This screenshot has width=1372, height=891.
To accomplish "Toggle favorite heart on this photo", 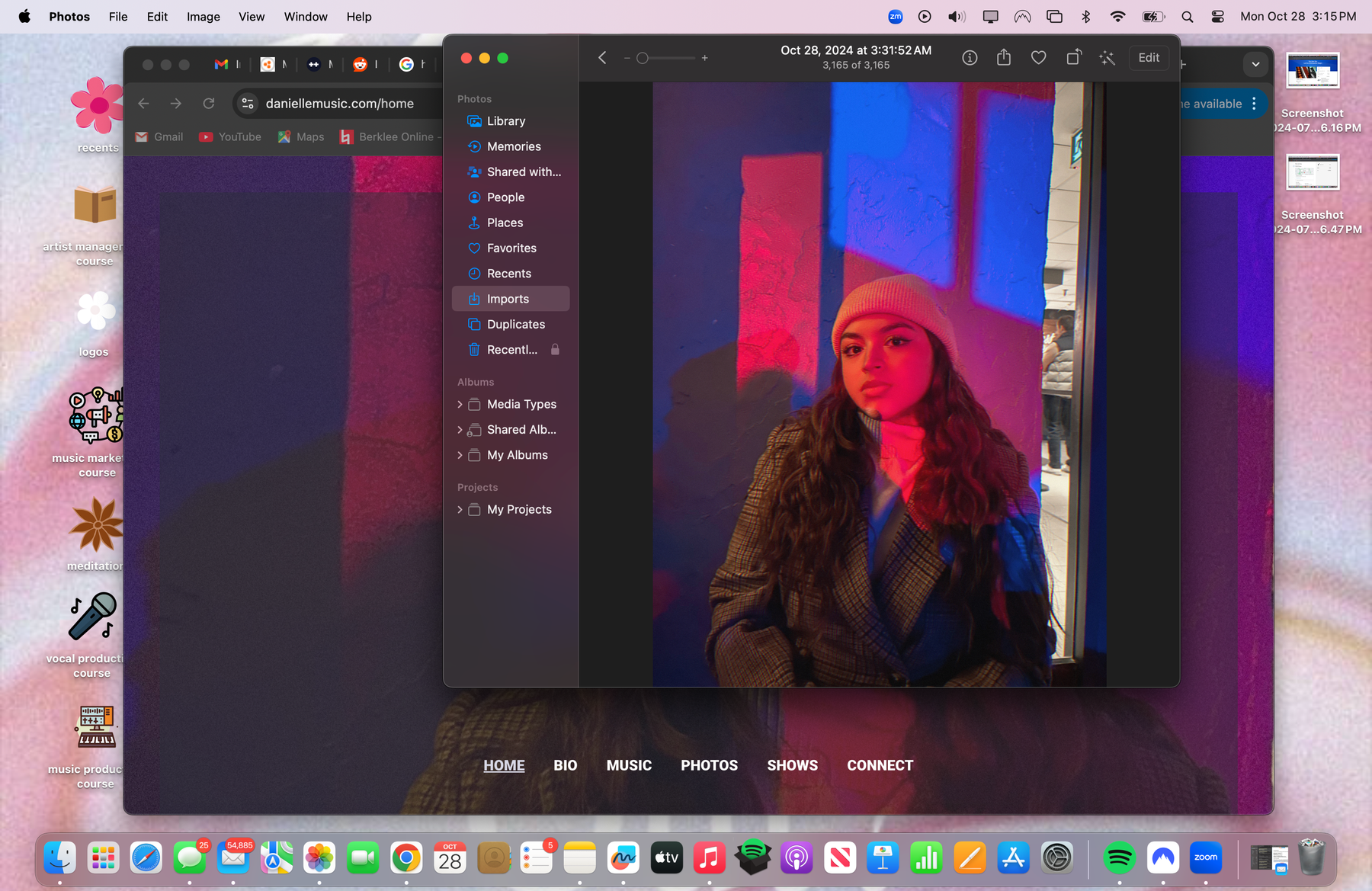I will pos(1038,58).
